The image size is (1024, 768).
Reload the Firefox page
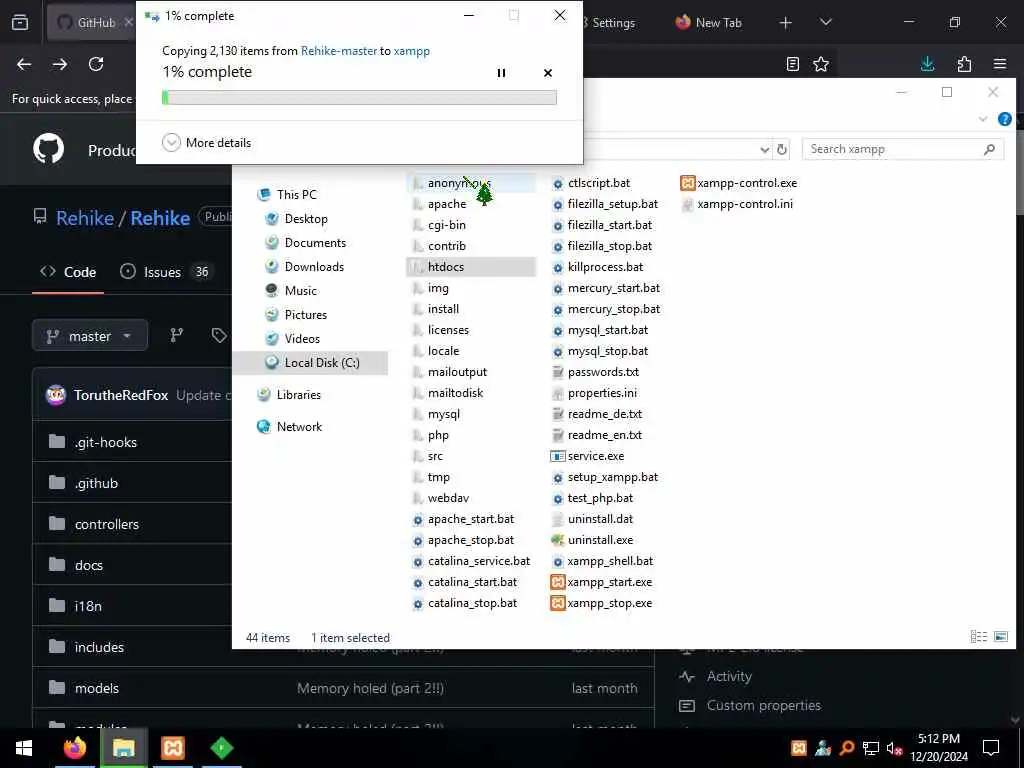(x=96, y=64)
